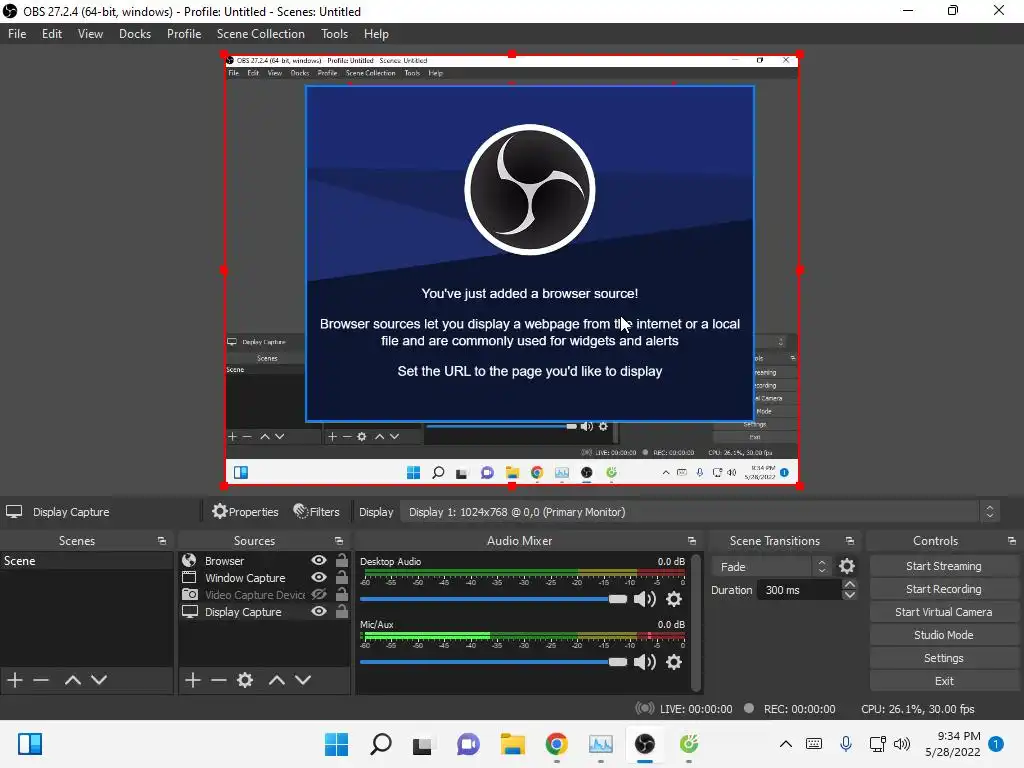Move scene up in Scenes panel
The height and width of the screenshot is (768, 1024).
pos(72,680)
